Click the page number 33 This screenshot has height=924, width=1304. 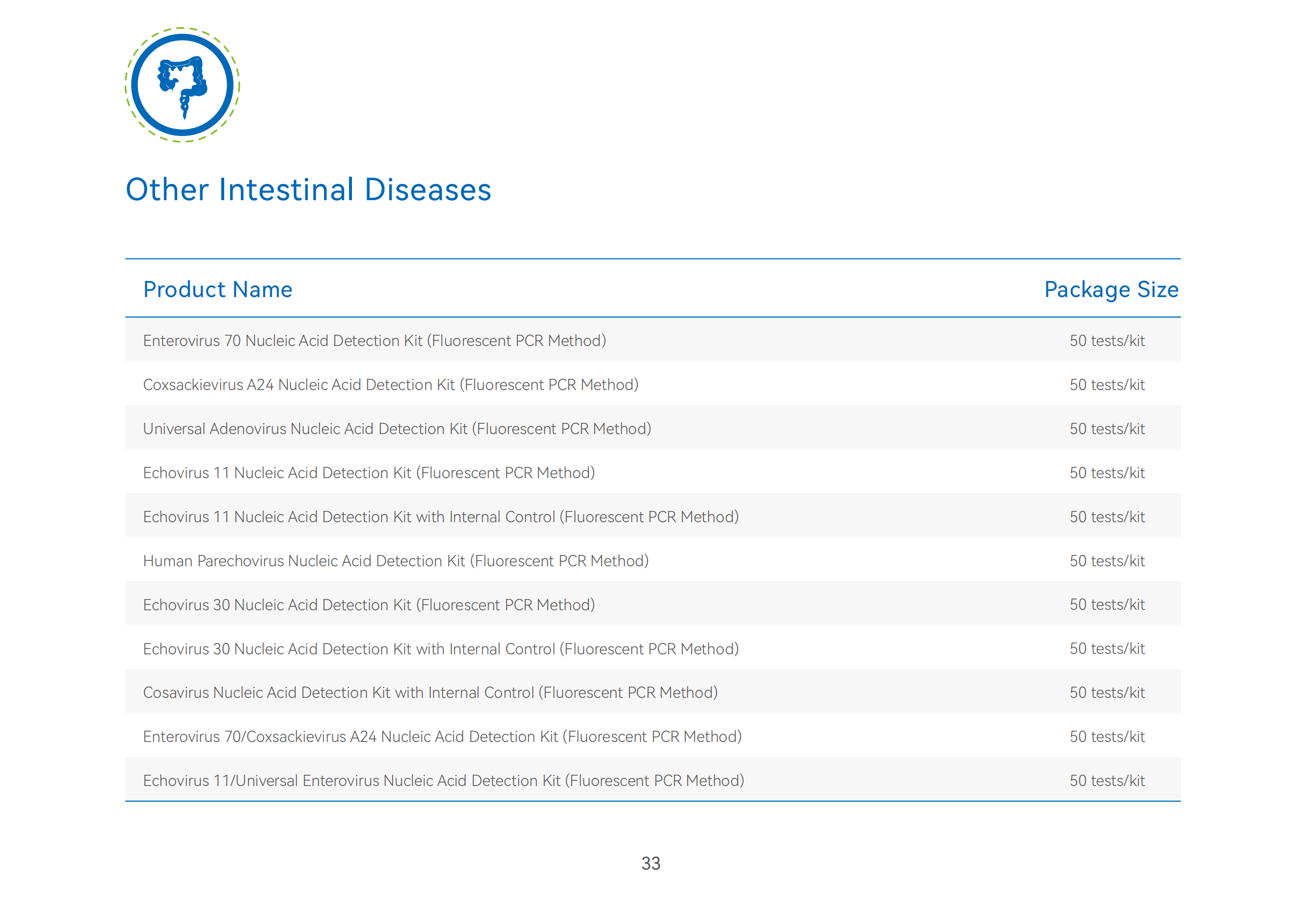[651, 863]
